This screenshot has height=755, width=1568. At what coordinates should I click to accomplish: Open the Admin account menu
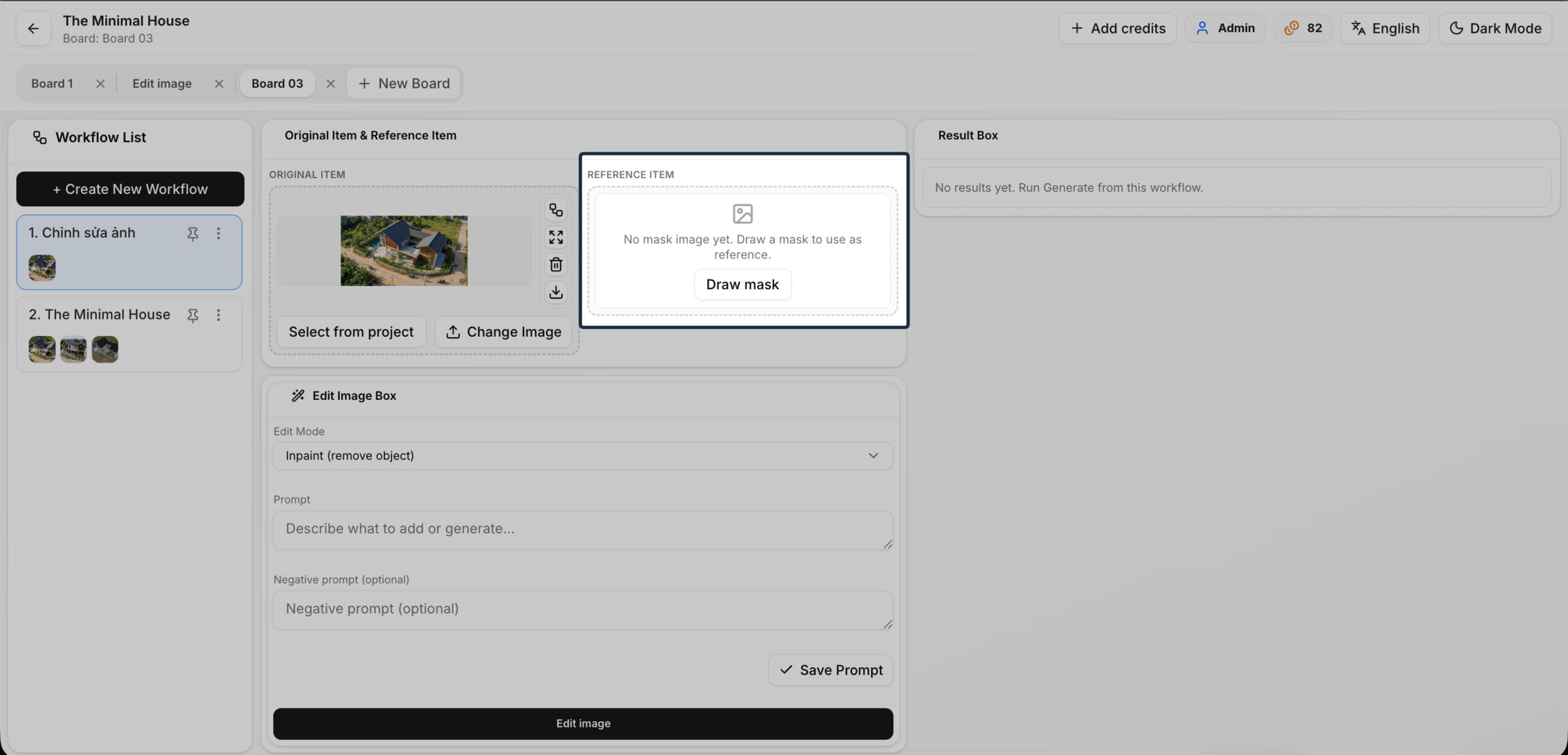coord(1225,28)
